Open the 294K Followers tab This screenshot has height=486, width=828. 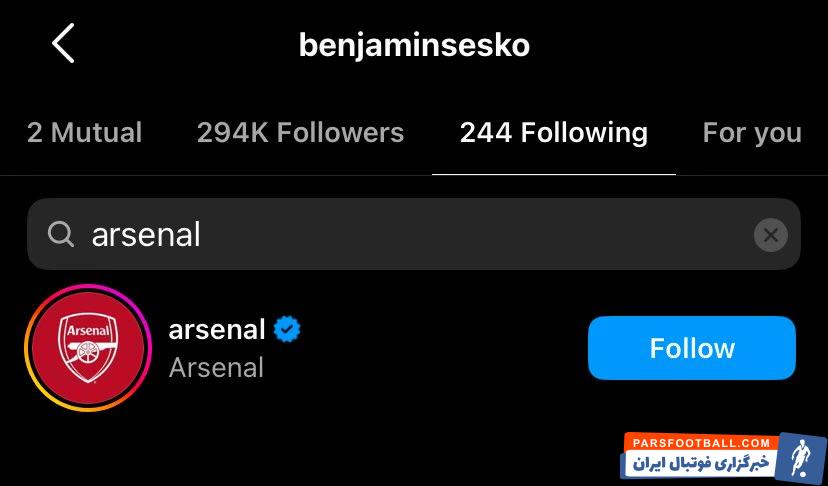[x=300, y=133]
